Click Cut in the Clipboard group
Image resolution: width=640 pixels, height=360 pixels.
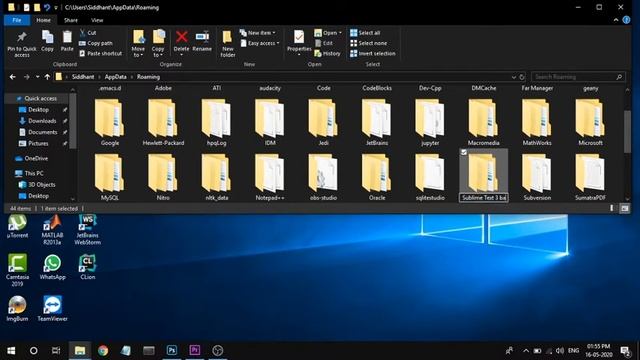pos(88,33)
